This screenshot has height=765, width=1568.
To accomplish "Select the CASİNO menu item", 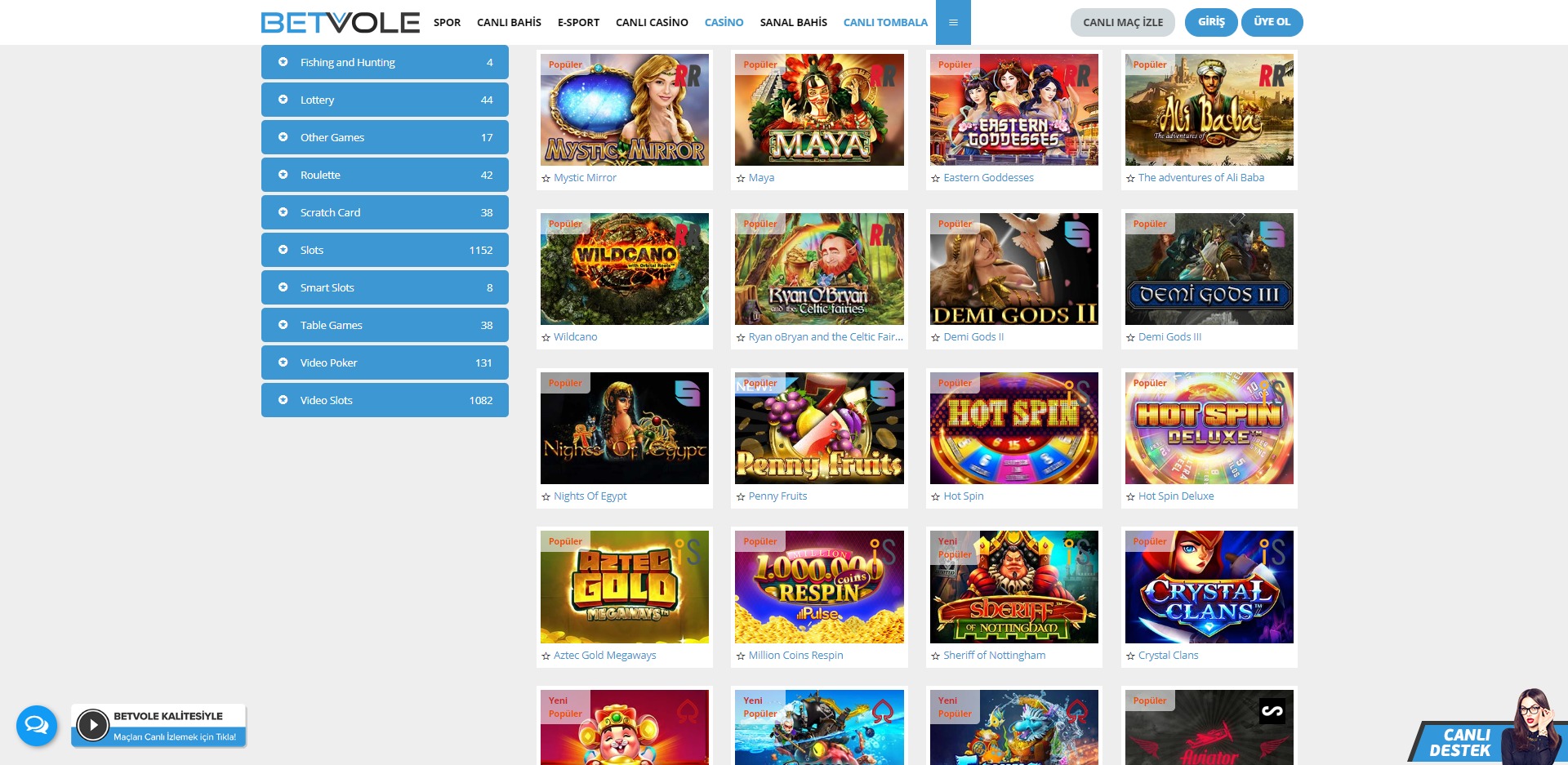I will 724,23.
